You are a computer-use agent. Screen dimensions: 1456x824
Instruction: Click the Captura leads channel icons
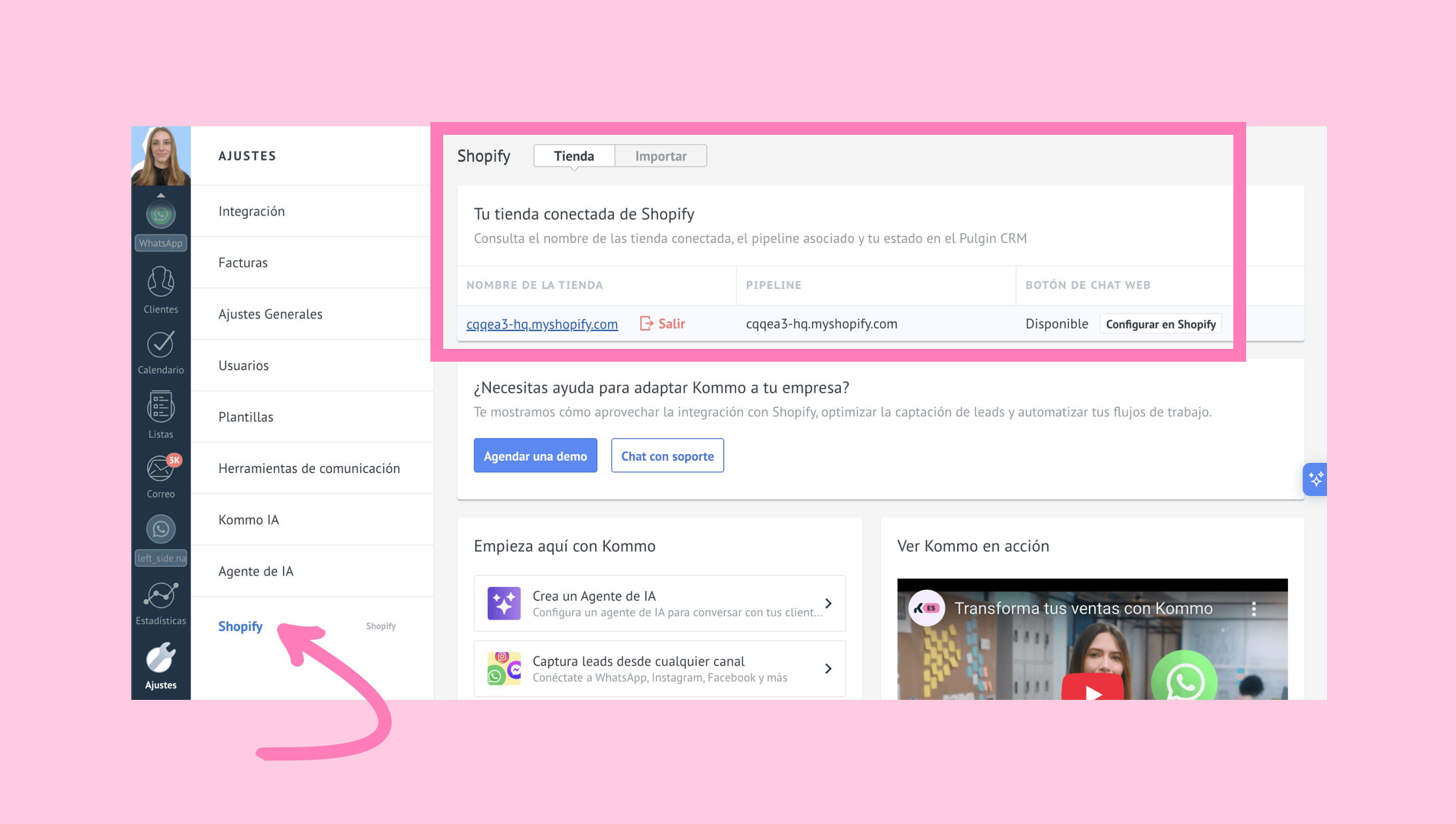(504, 668)
